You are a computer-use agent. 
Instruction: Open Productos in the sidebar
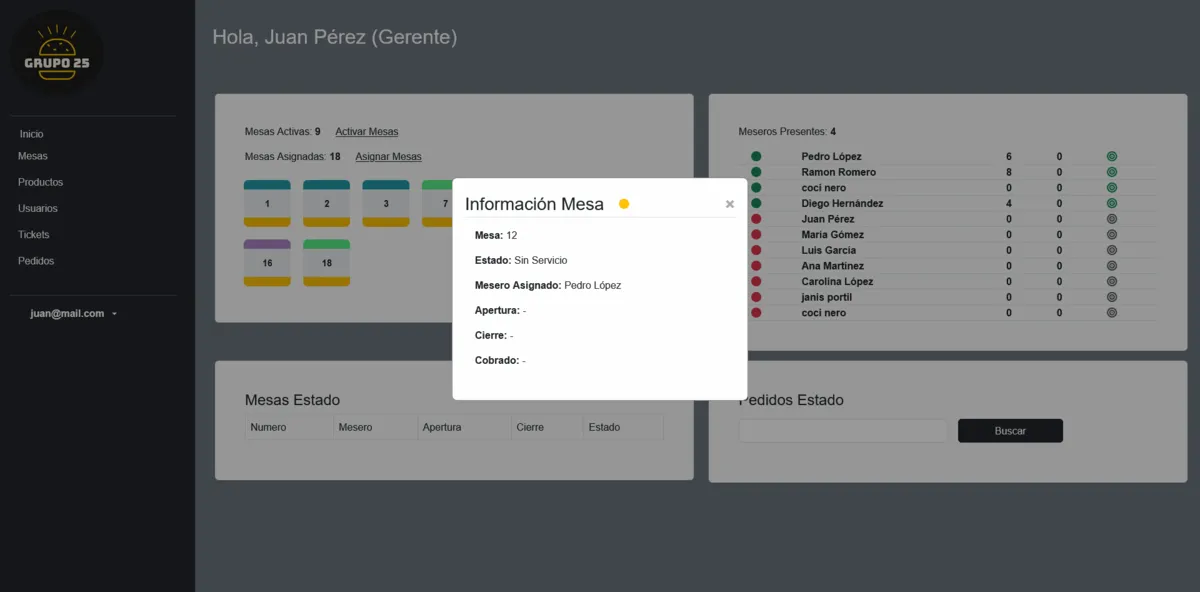(x=40, y=182)
